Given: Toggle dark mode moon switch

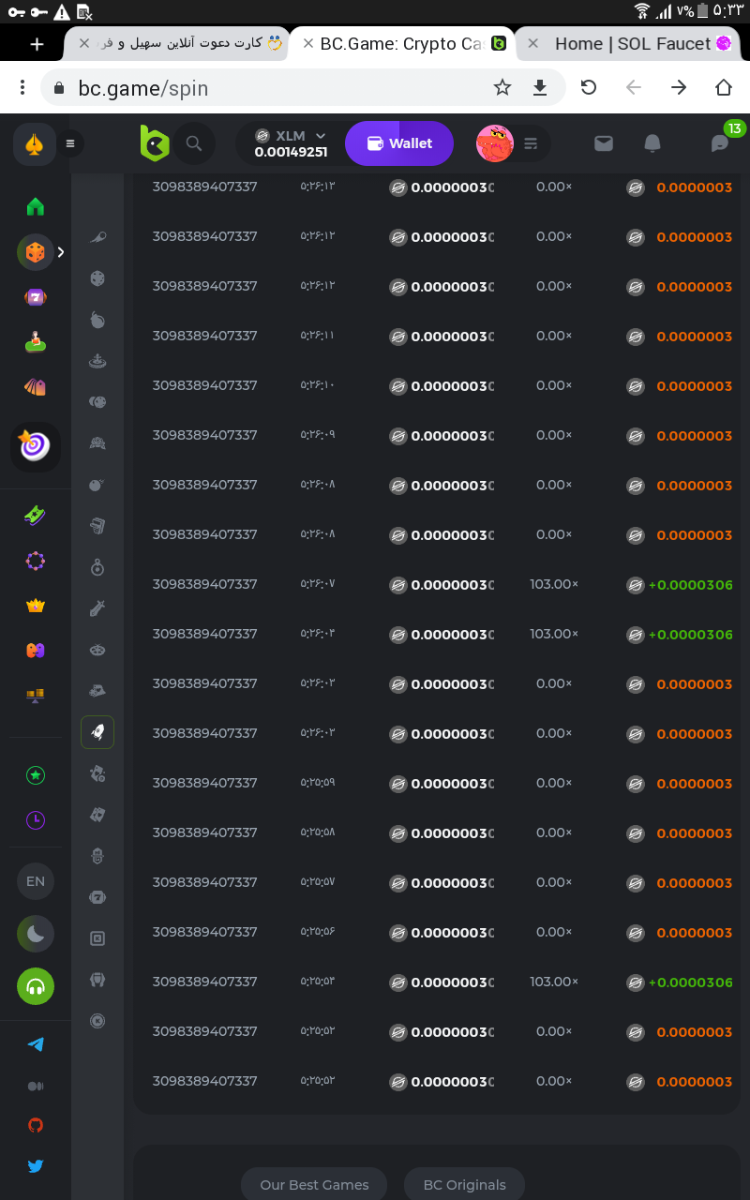Looking at the screenshot, I should point(36,934).
